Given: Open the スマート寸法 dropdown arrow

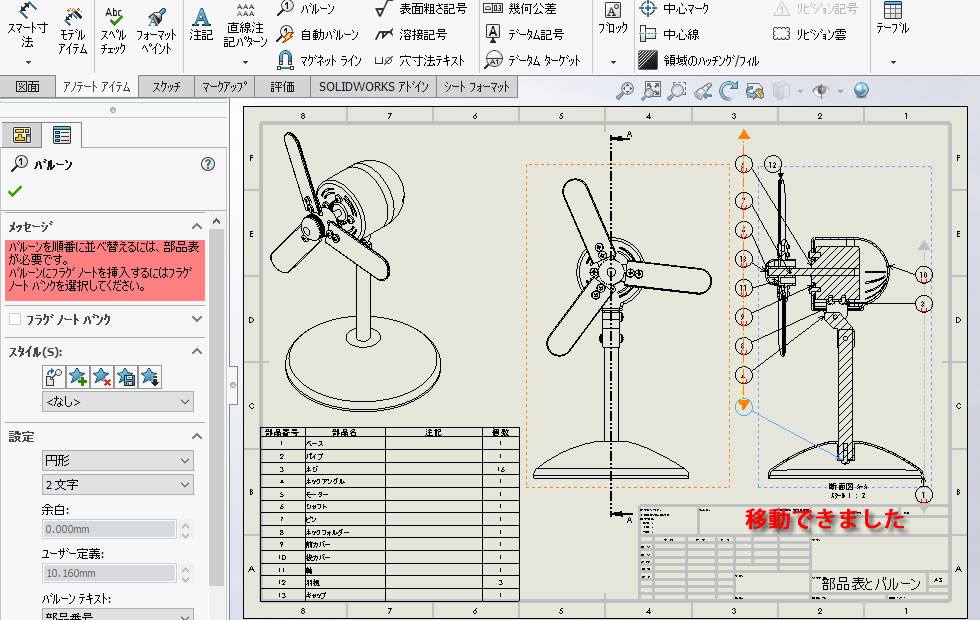Looking at the screenshot, I should (28, 62).
